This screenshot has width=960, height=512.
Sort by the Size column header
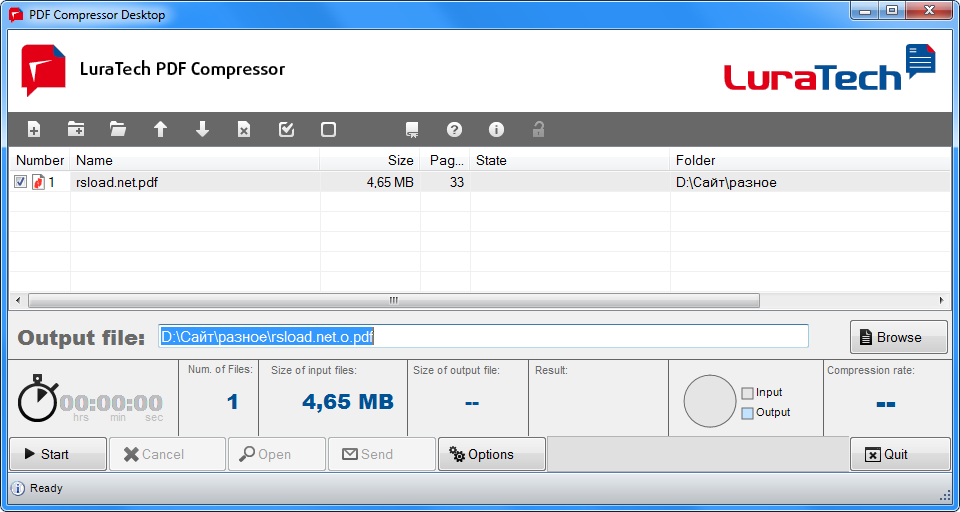(x=370, y=160)
